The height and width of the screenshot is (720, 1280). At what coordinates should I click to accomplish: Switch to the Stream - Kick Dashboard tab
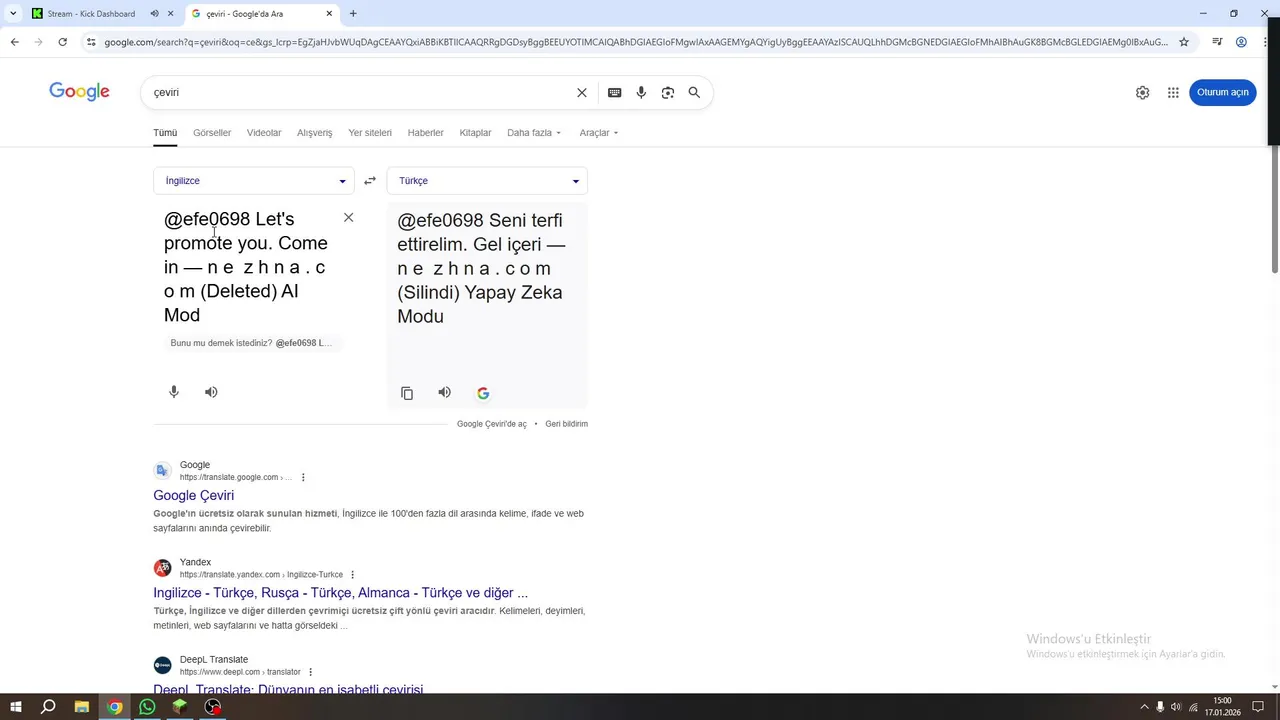90,14
